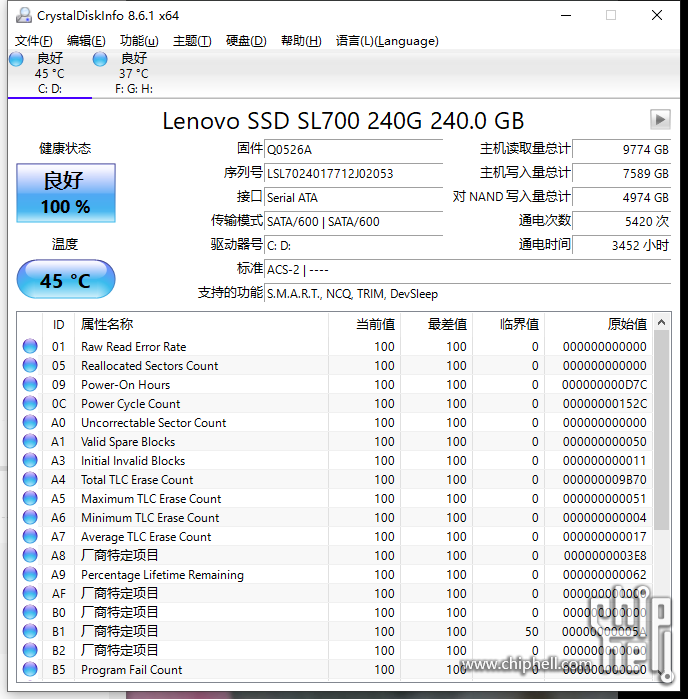Click status orb for Reallocated Sectors Count
688x699 pixels.
[x=30, y=366]
